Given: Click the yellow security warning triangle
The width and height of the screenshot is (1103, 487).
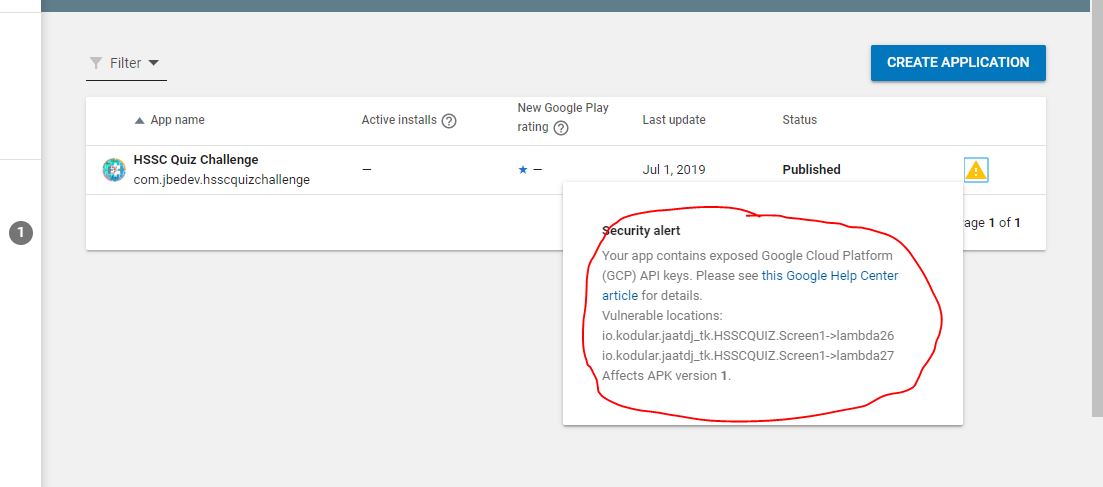Looking at the screenshot, I should (x=976, y=170).
